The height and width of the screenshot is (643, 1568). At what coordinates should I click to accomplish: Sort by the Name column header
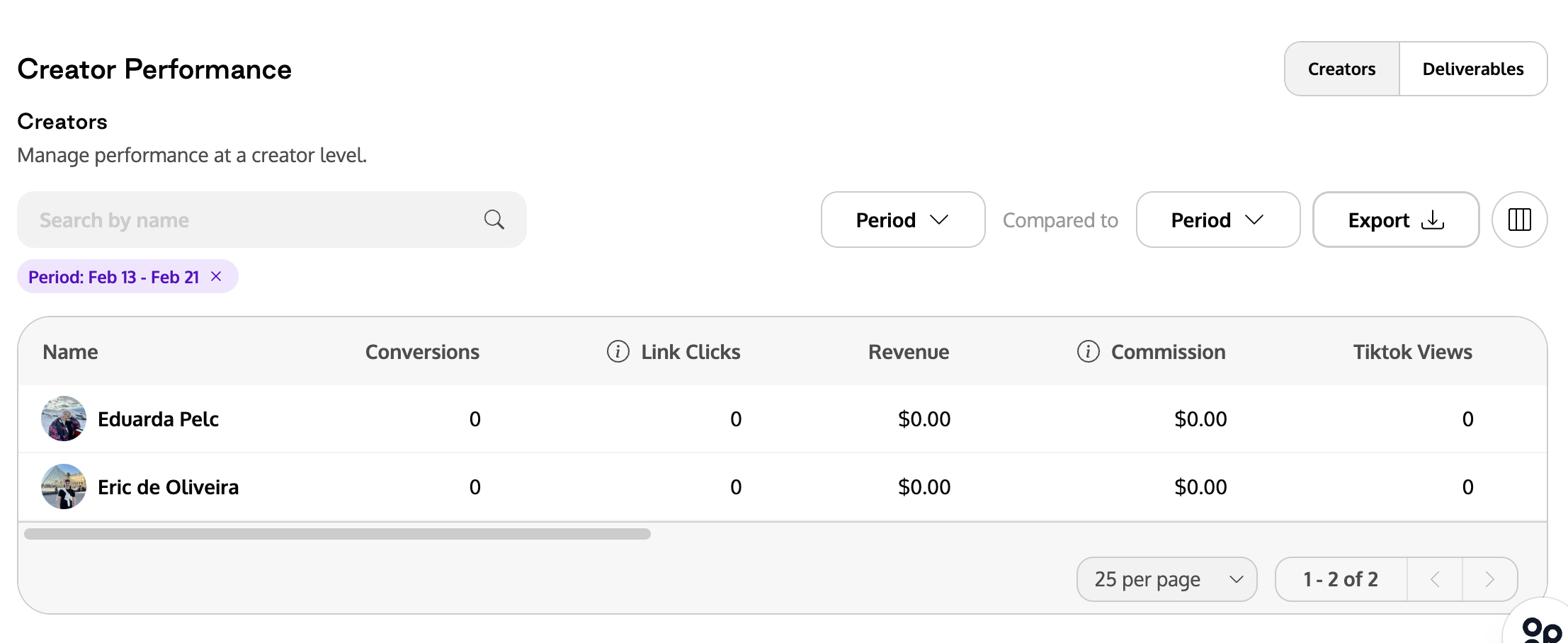pyautogui.click(x=70, y=352)
